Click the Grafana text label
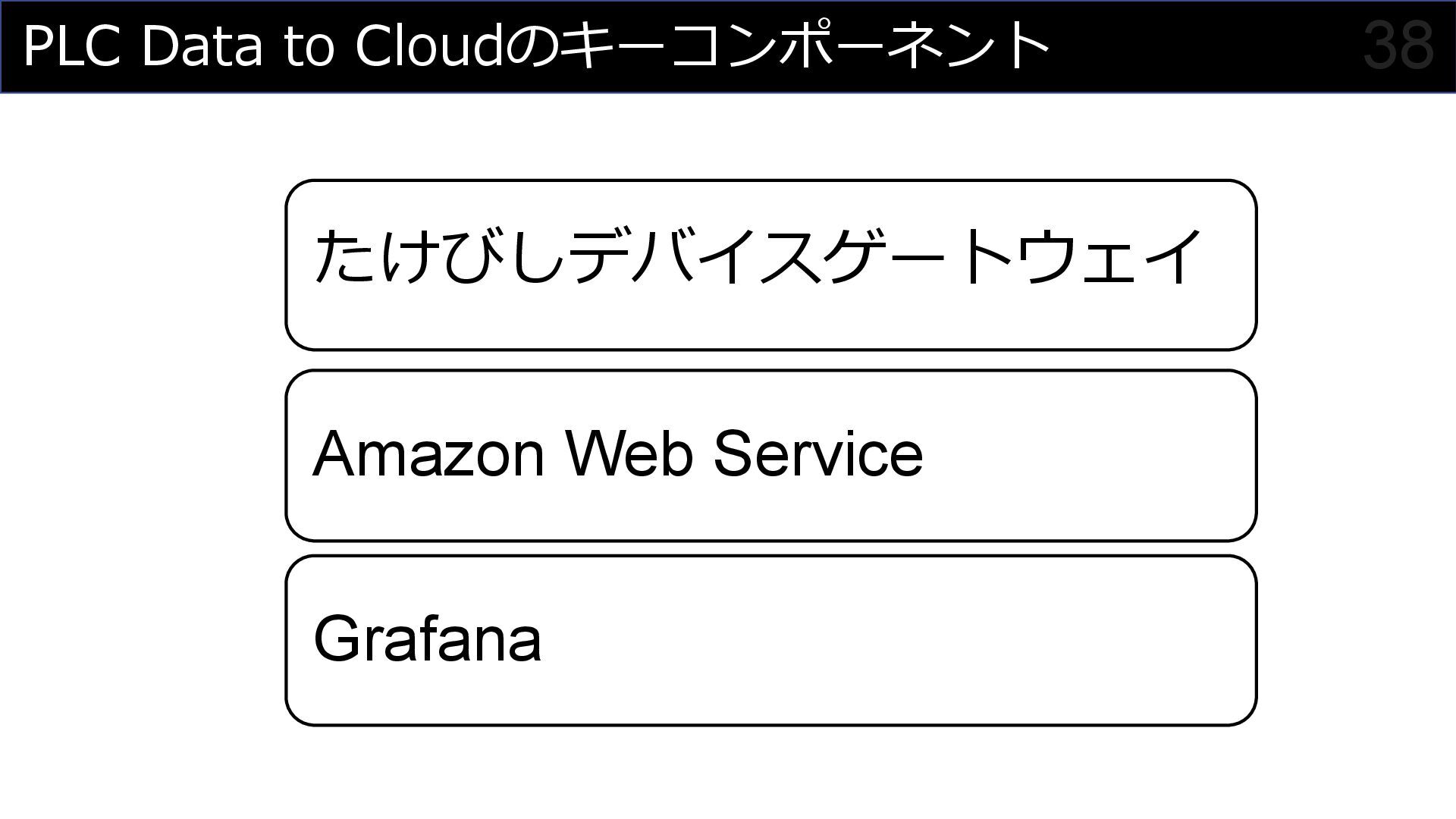 427,639
